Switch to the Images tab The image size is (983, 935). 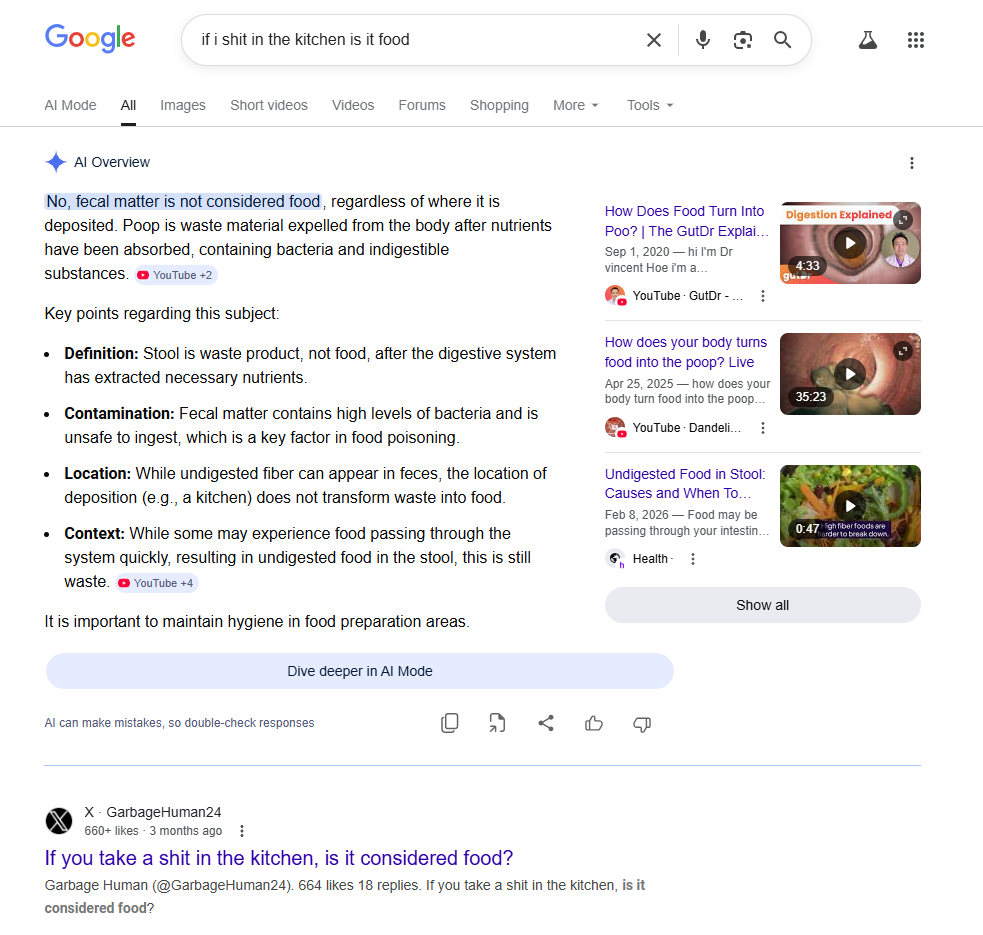pyautogui.click(x=182, y=105)
